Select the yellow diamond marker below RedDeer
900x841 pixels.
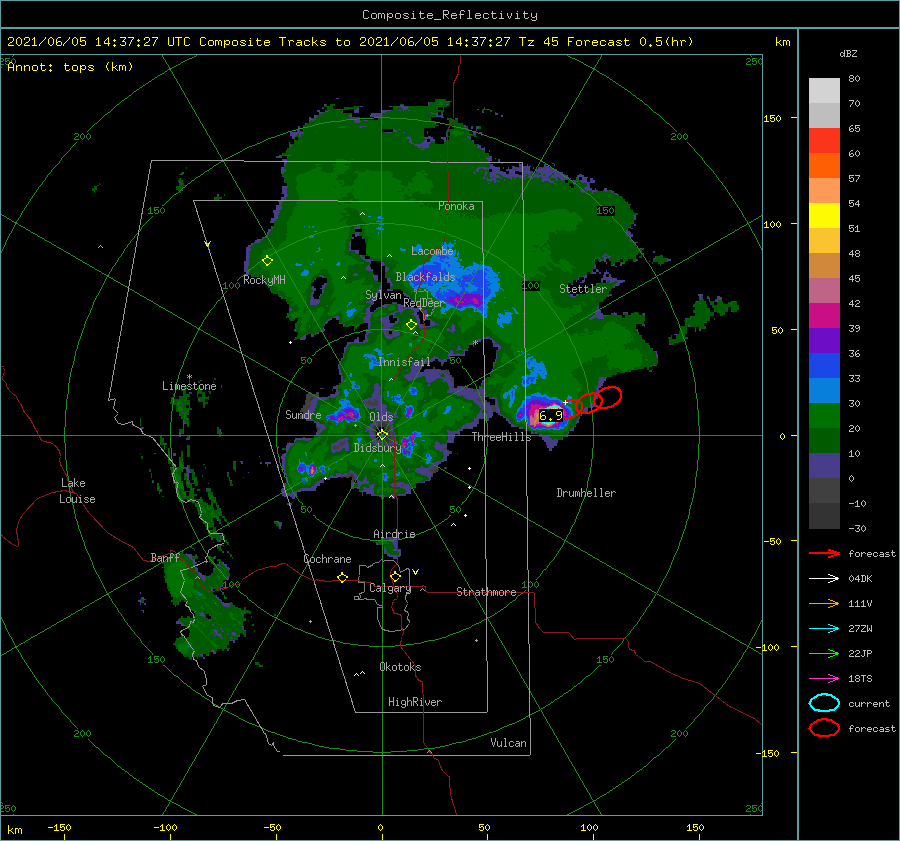coord(411,325)
